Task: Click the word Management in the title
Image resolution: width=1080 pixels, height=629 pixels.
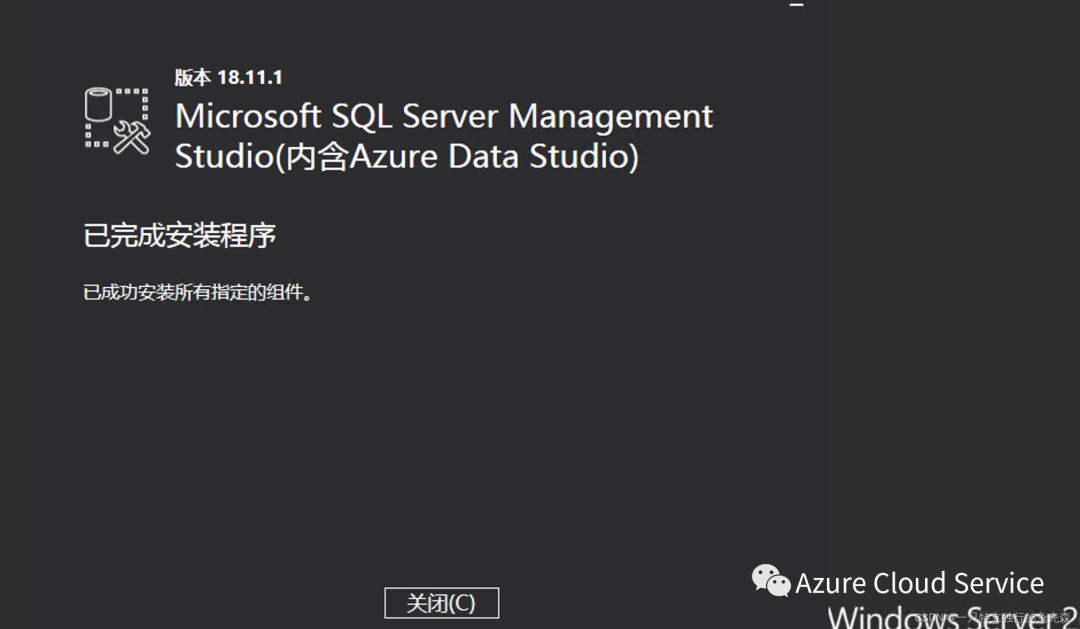Action: tap(611, 117)
